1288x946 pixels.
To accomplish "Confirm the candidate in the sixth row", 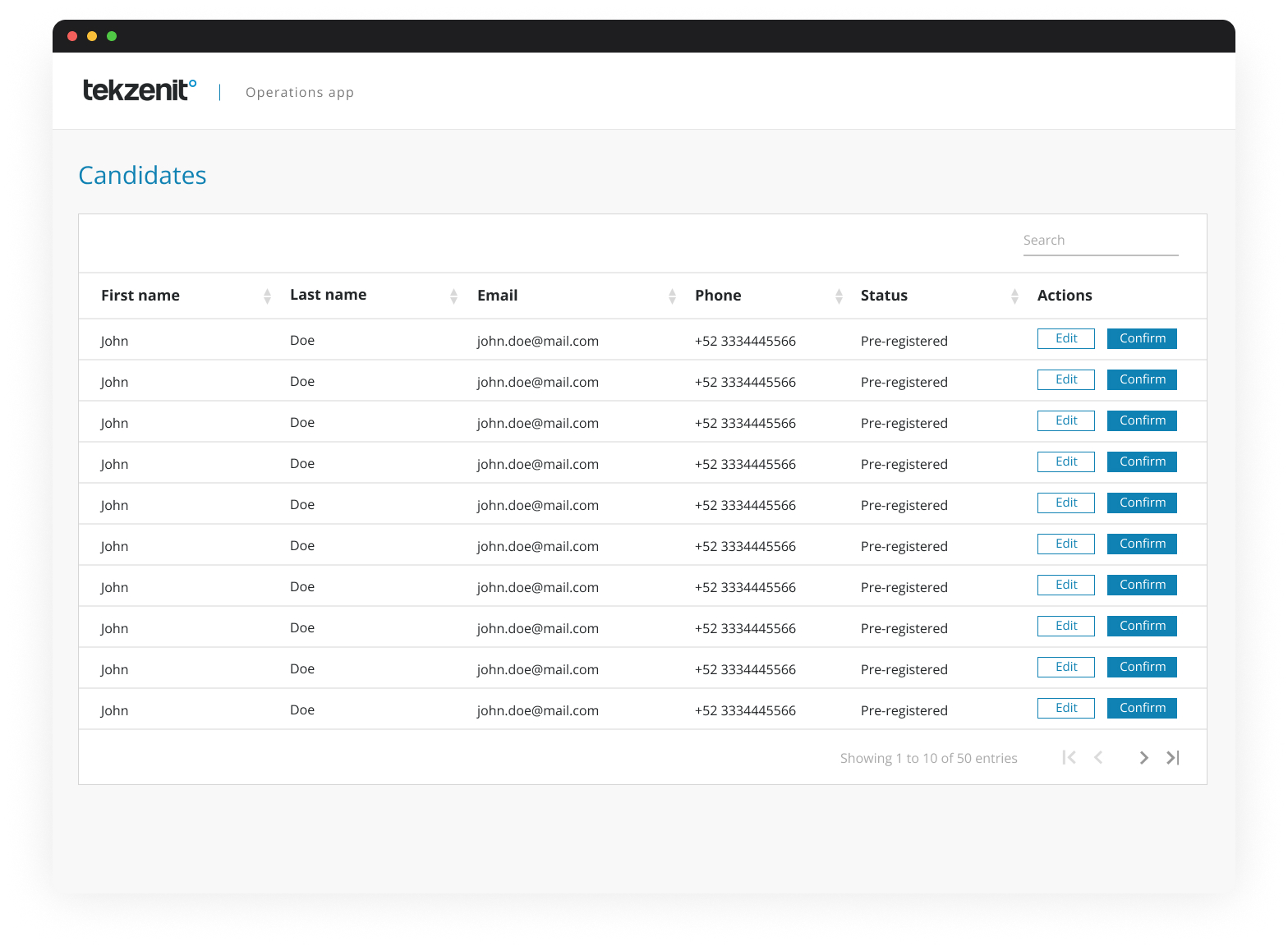I will (1142, 544).
